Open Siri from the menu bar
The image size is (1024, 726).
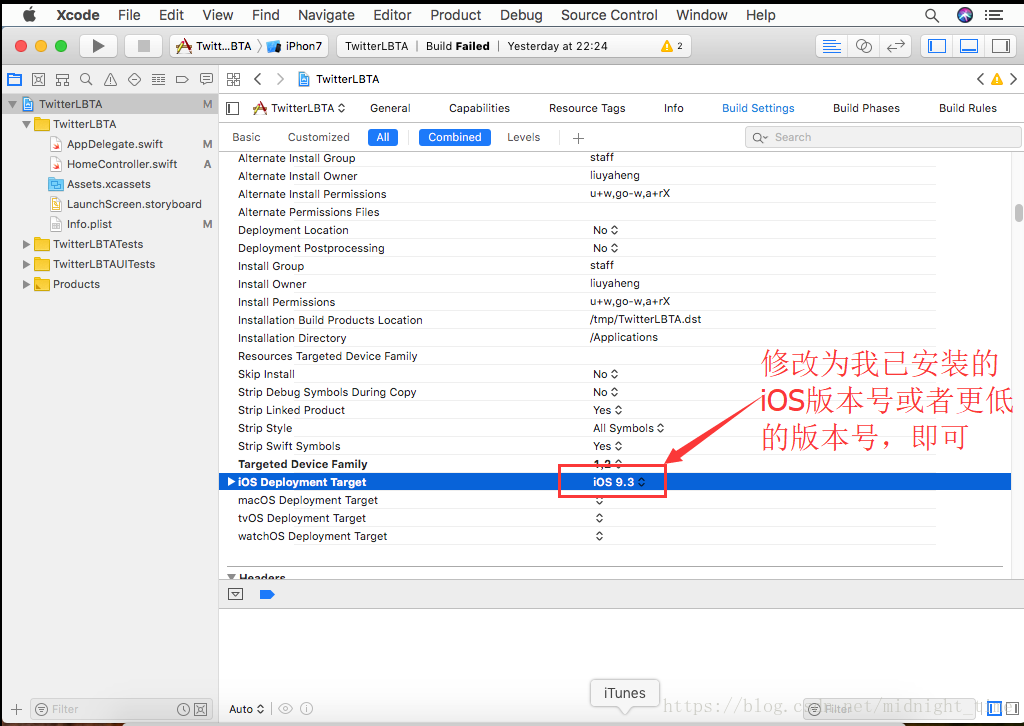point(965,15)
